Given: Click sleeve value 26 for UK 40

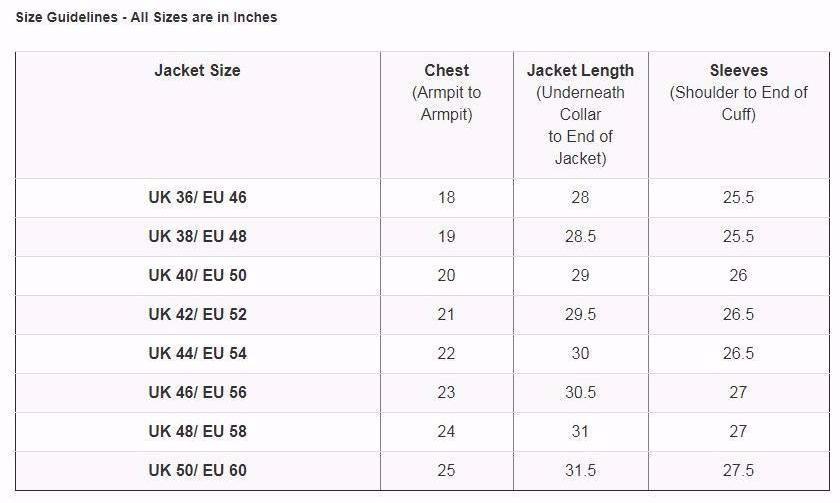Looking at the screenshot, I should [x=738, y=275].
